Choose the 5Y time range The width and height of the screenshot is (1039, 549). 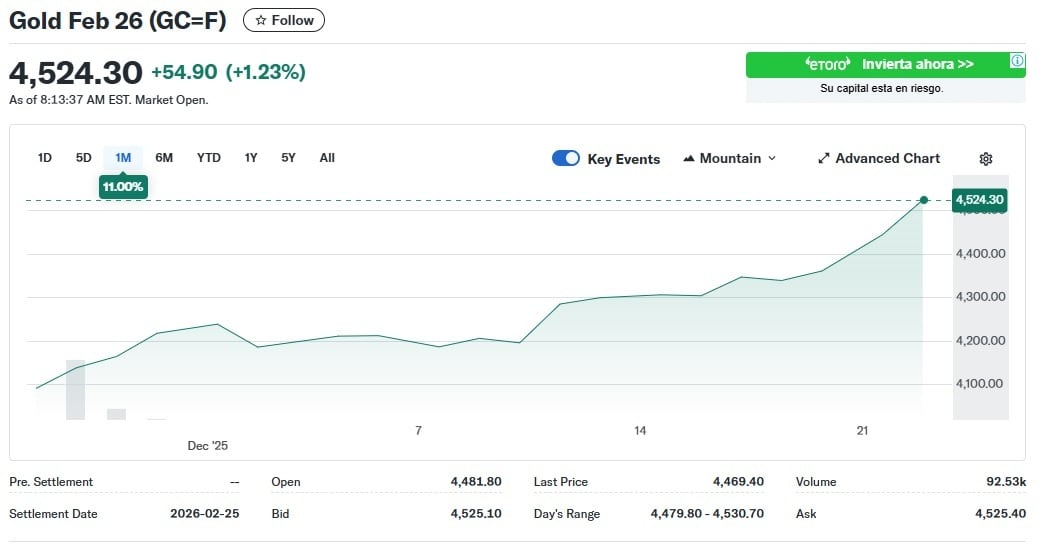[289, 158]
